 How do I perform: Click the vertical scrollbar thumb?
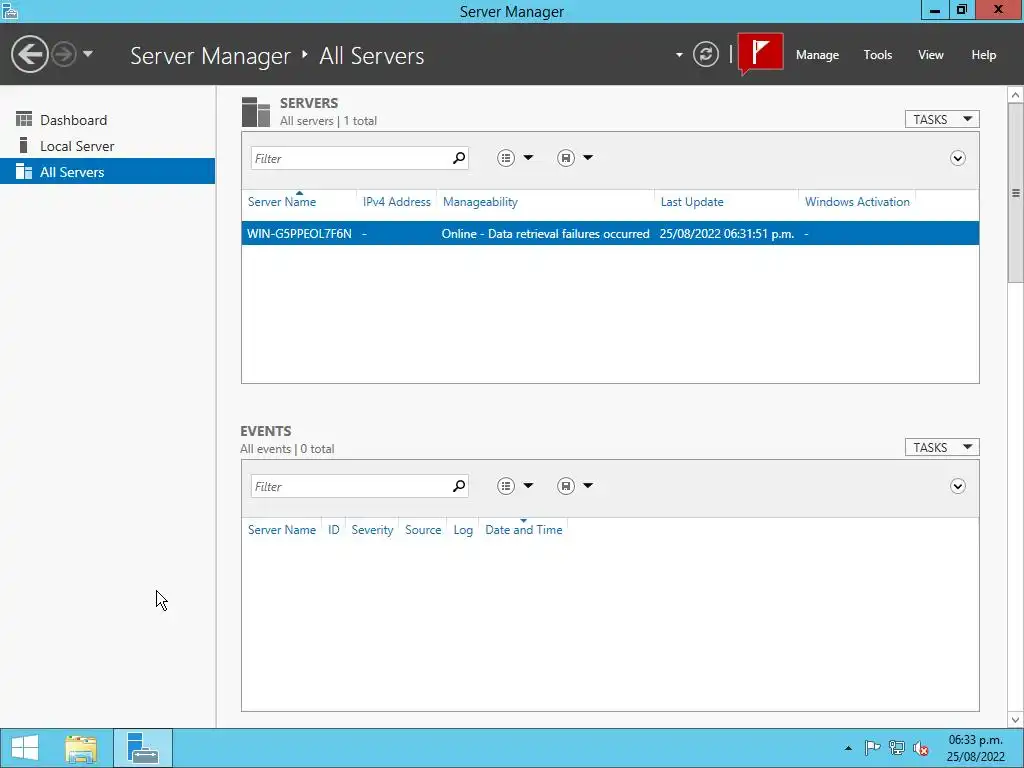(1016, 193)
